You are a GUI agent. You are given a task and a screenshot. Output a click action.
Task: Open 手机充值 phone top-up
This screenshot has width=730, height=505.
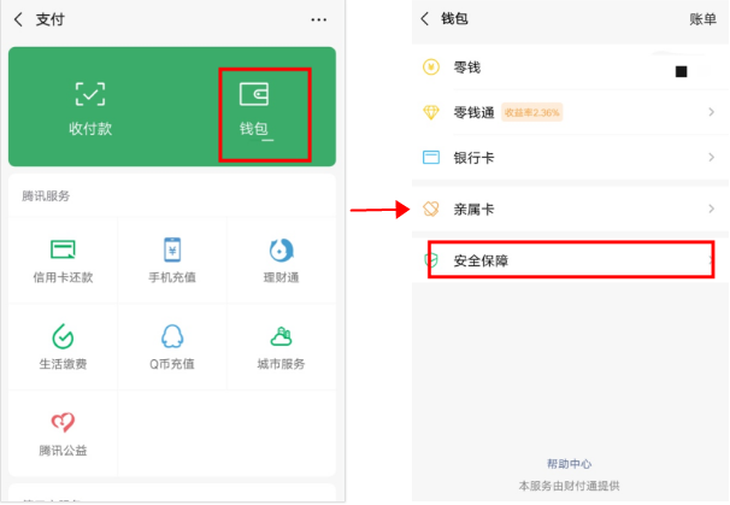tap(172, 260)
